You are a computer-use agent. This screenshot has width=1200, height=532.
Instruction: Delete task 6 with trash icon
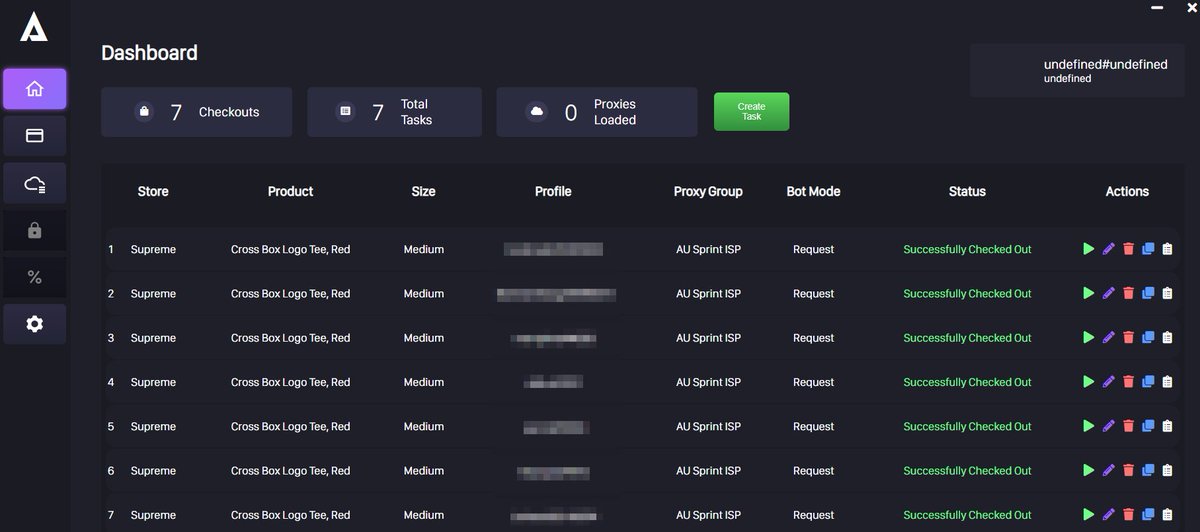pyautogui.click(x=1128, y=470)
